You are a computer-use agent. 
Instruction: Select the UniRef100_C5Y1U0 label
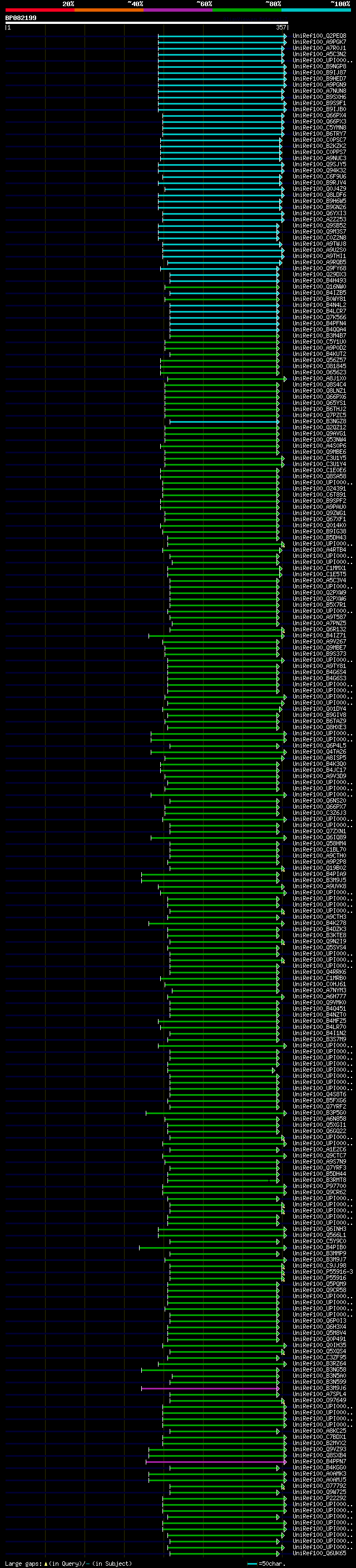[x=319, y=342]
